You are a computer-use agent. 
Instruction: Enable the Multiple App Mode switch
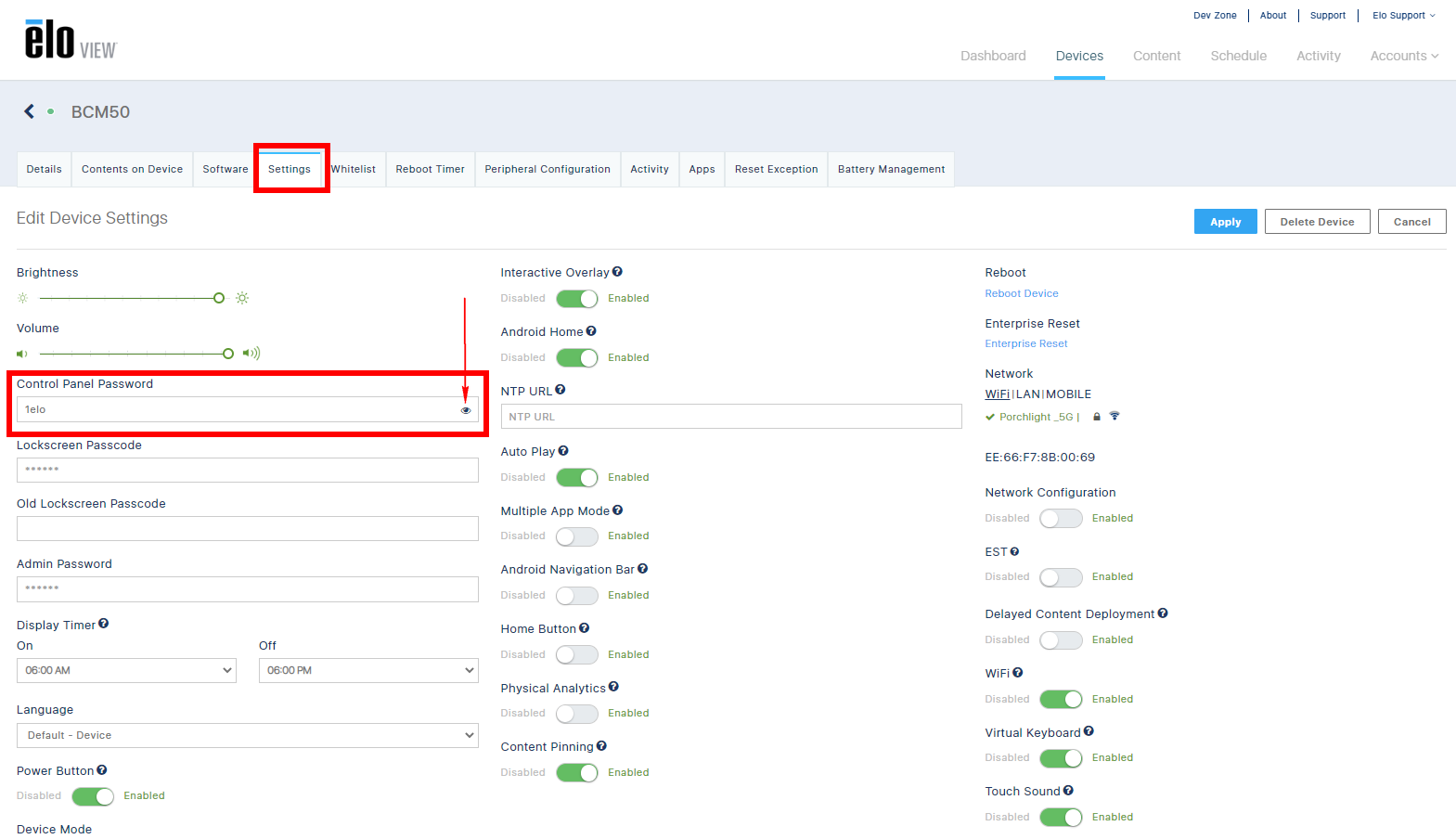(577, 536)
